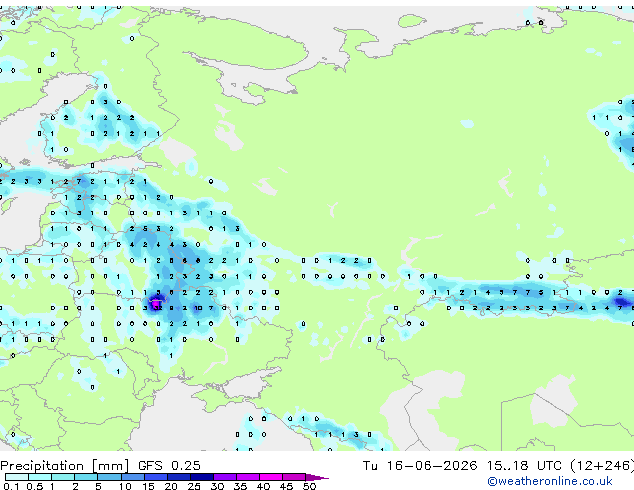Click the 10–15 mm legend color box

(132, 477)
